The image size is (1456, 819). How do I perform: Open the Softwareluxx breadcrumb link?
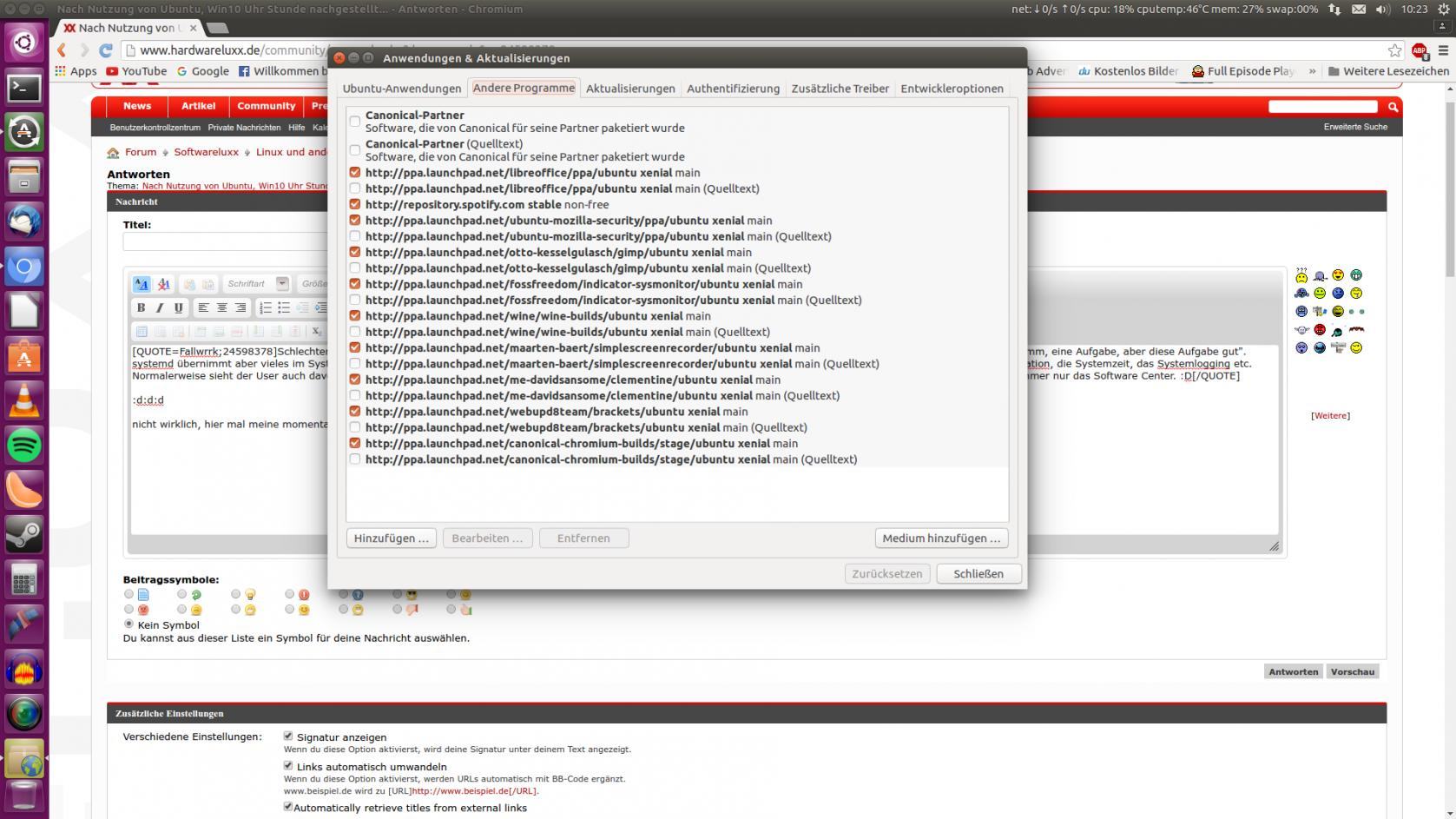206,152
